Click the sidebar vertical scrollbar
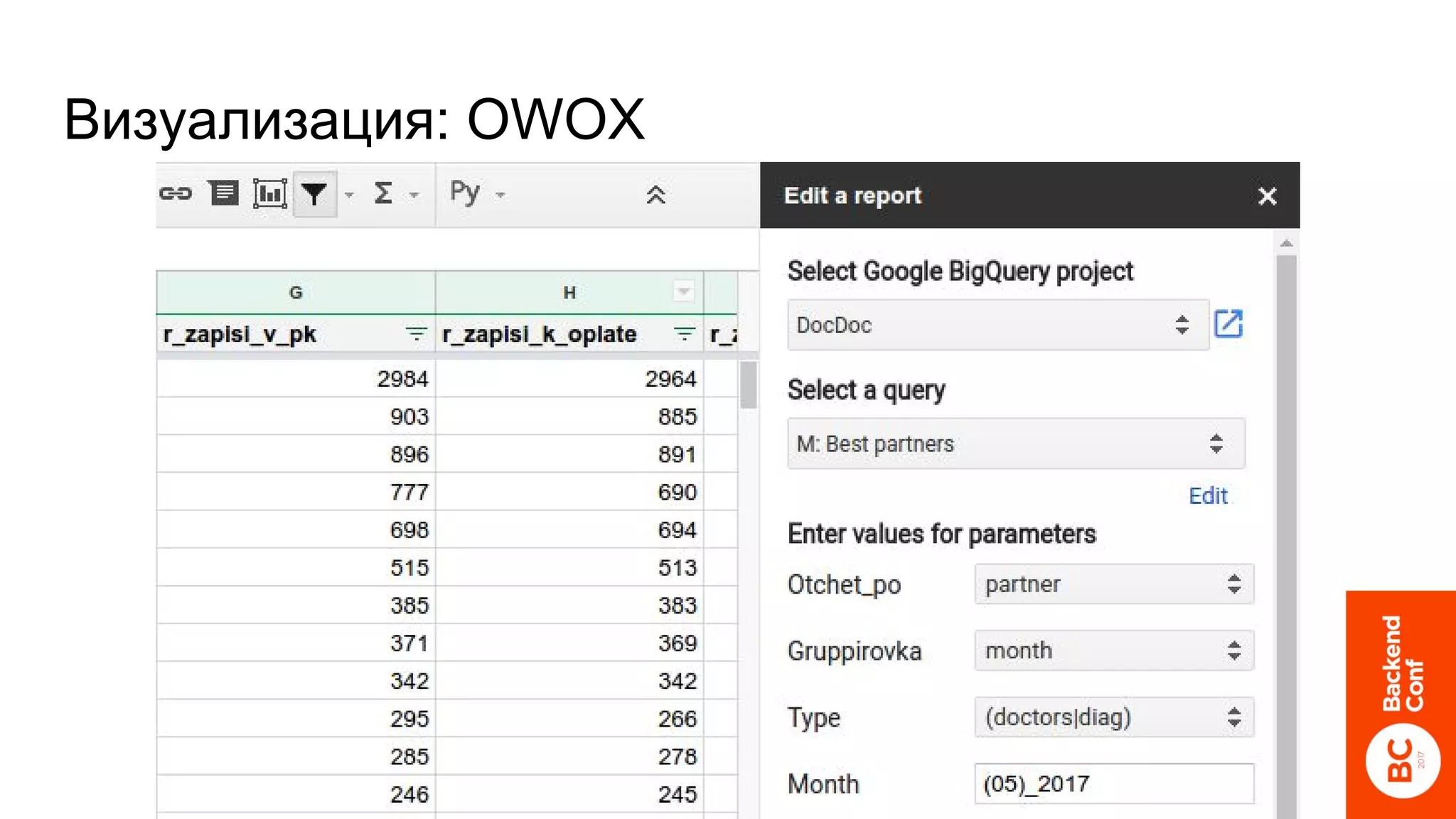 [x=1286, y=537]
